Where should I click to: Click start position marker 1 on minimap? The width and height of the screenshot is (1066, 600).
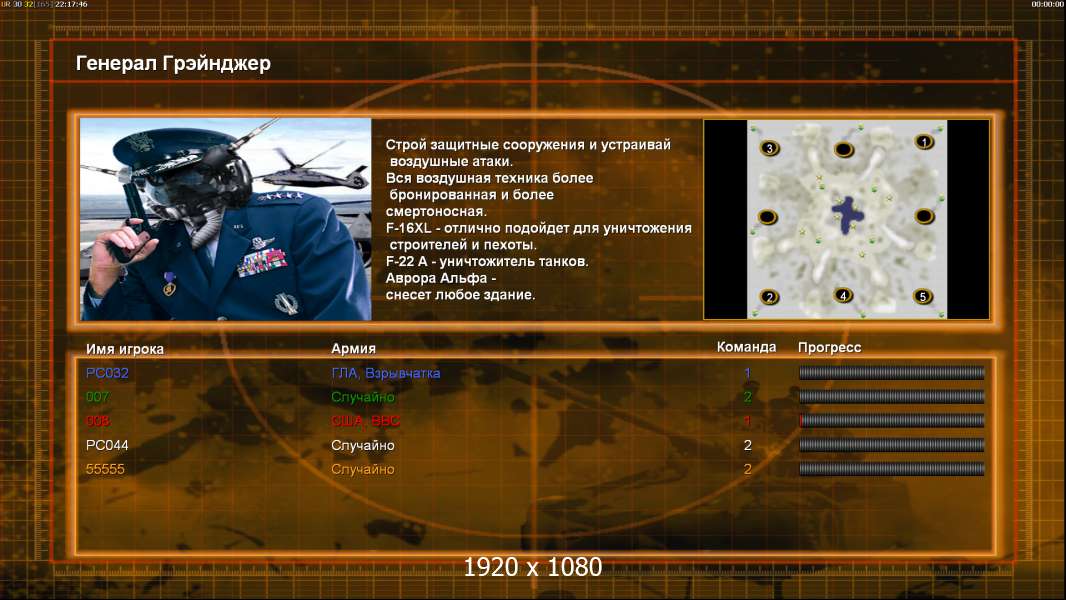click(x=924, y=141)
